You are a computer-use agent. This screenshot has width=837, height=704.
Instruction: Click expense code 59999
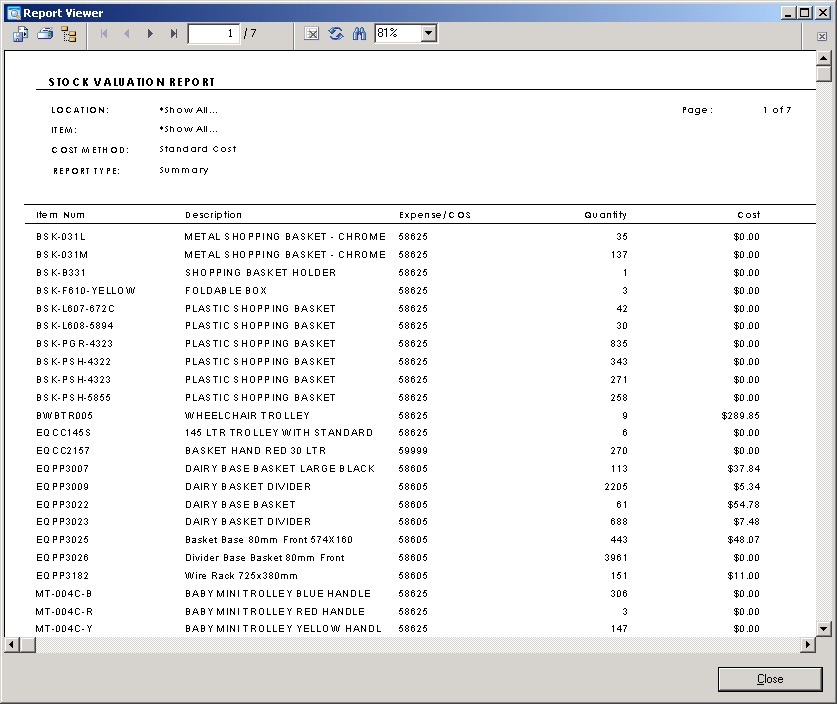point(413,451)
